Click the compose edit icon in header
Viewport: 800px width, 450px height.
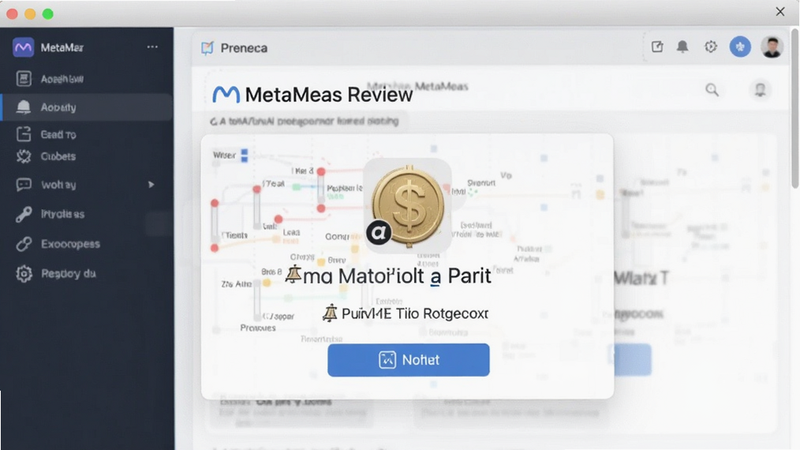point(657,47)
